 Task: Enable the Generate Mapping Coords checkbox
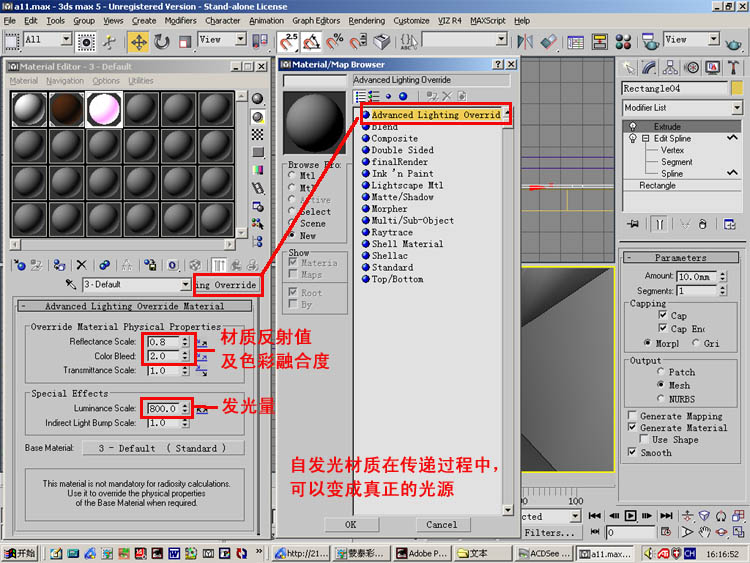pyautogui.click(x=632, y=415)
